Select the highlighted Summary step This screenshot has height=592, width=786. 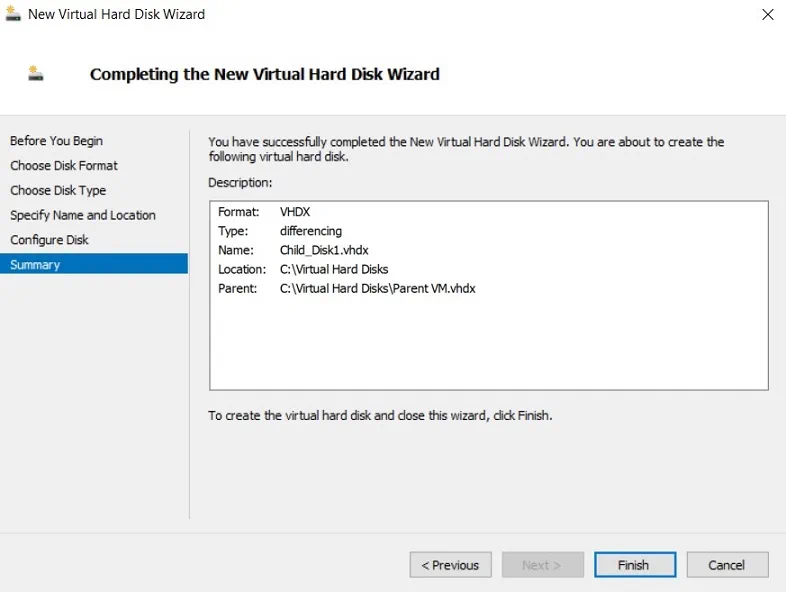35,265
